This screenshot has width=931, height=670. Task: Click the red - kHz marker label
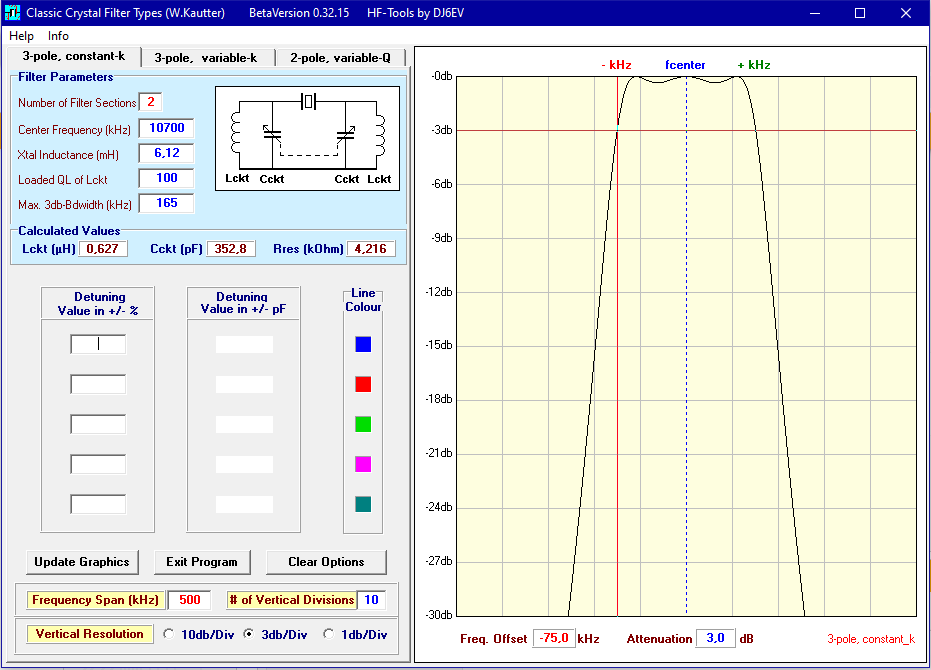point(616,65)
